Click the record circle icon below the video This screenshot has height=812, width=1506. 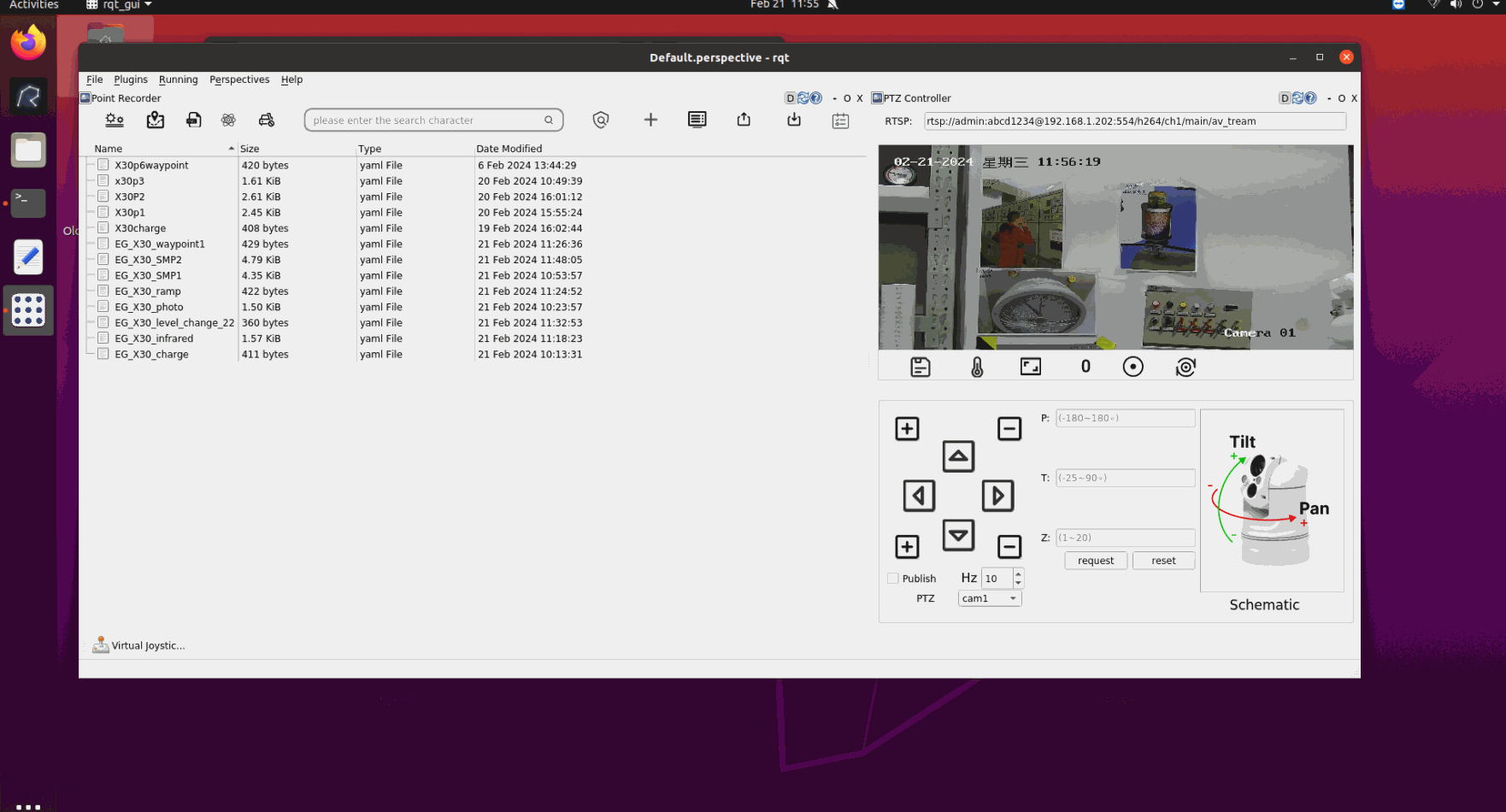coord(1132,367)
